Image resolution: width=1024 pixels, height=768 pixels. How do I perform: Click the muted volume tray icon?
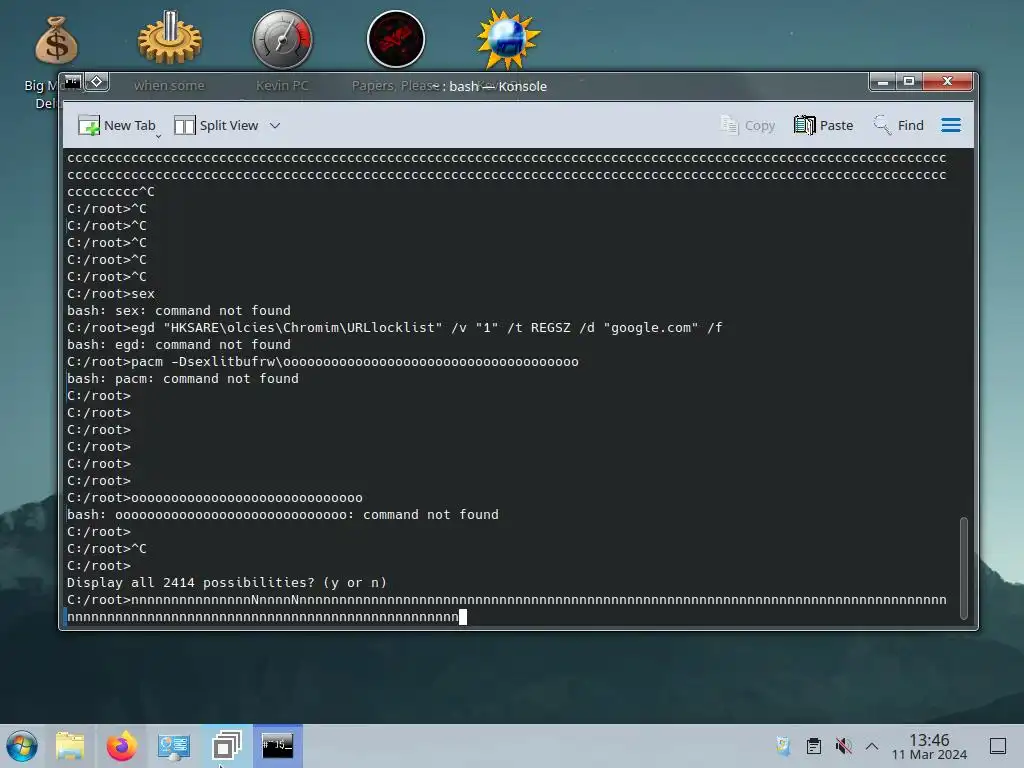844,746
